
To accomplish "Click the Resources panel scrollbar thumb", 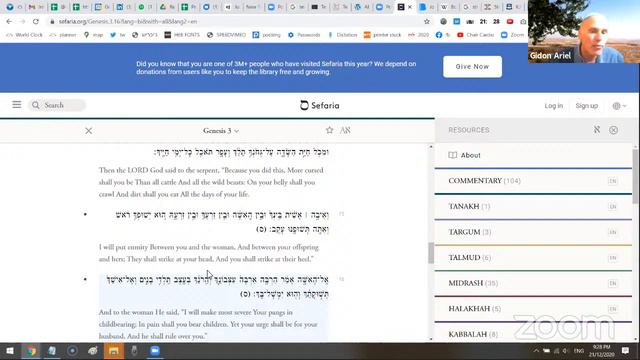I will (x=635, y=176).
